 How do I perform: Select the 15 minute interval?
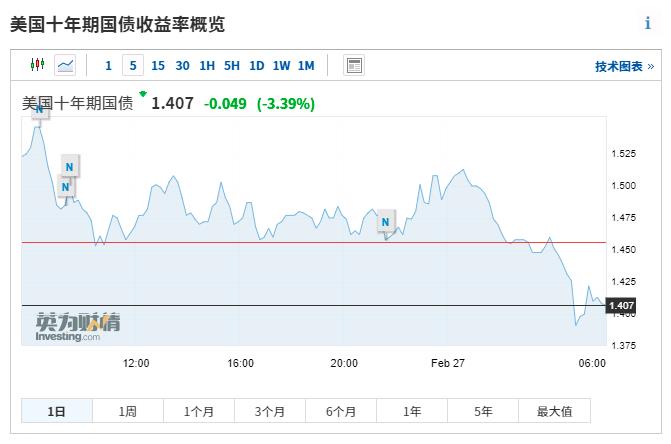click(158, 66)
